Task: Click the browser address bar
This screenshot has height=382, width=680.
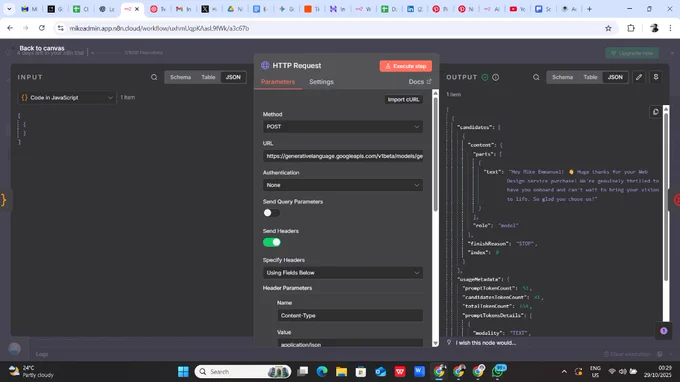Action: pyautogui.click(x=334, y=28)
